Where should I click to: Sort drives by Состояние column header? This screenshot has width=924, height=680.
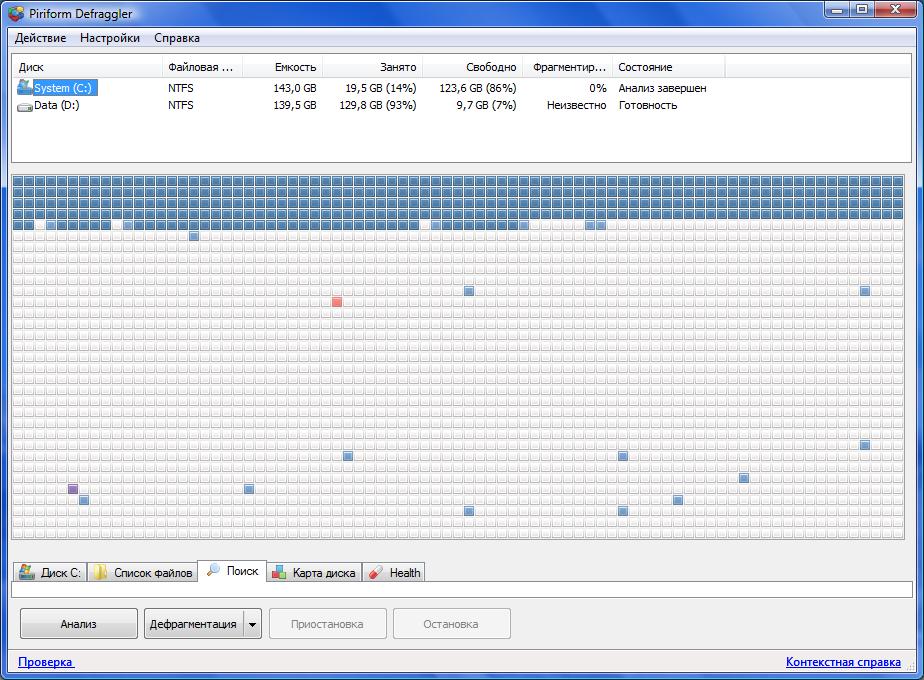coord(645,67)
